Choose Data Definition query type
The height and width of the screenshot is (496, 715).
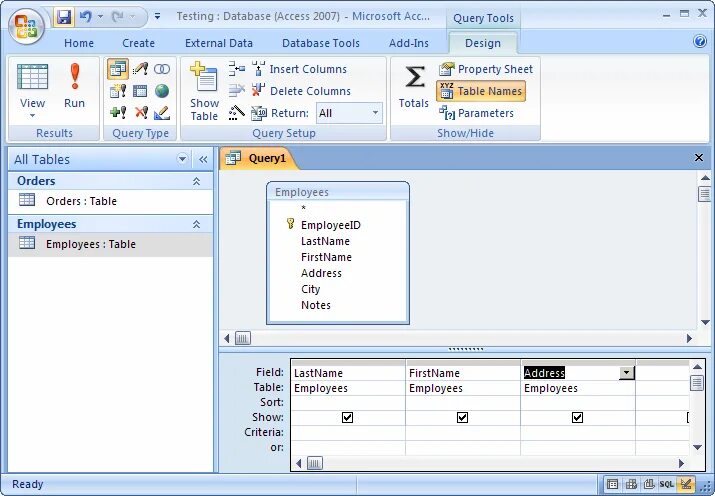(x=162, y=113)
